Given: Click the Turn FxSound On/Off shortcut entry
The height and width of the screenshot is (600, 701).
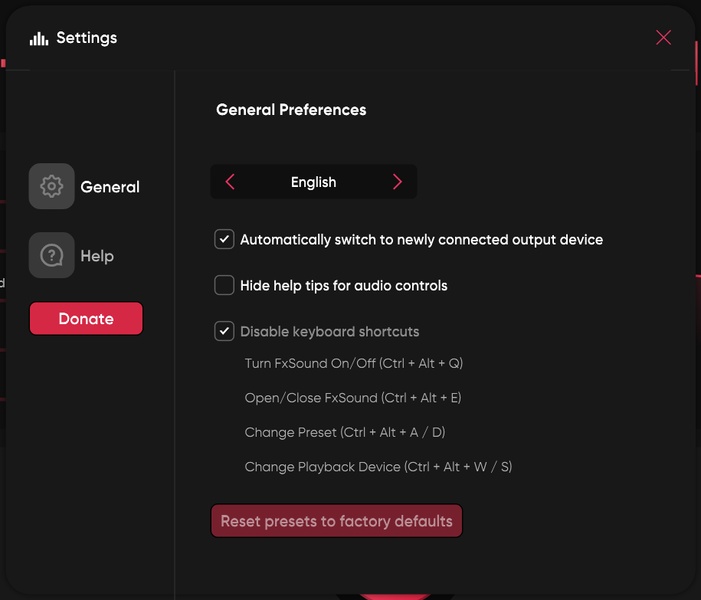Looking at the screenshot, I should point(353,363).
